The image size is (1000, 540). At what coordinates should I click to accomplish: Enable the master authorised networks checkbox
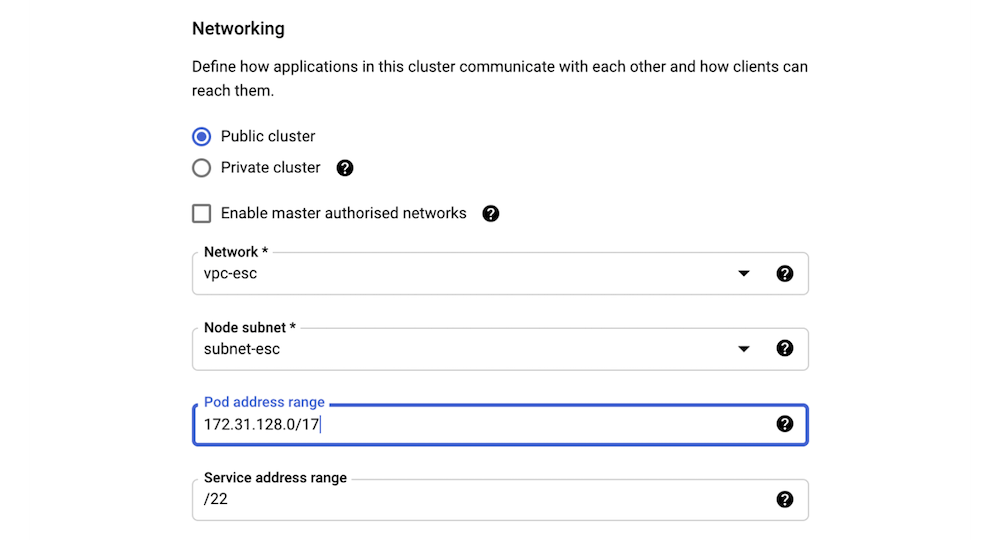pos(202,213)
